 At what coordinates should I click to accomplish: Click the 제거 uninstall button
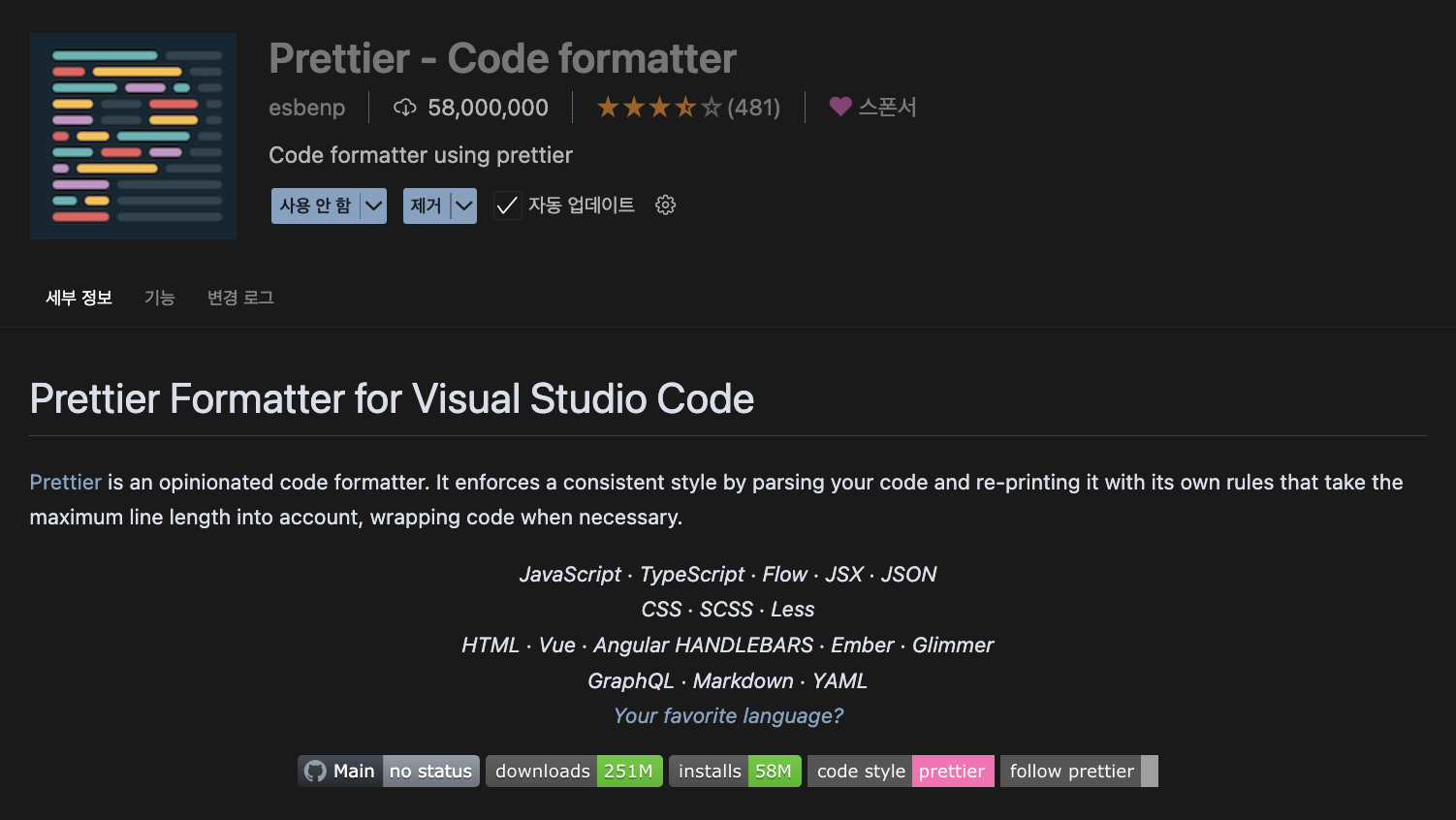(426, 205)
